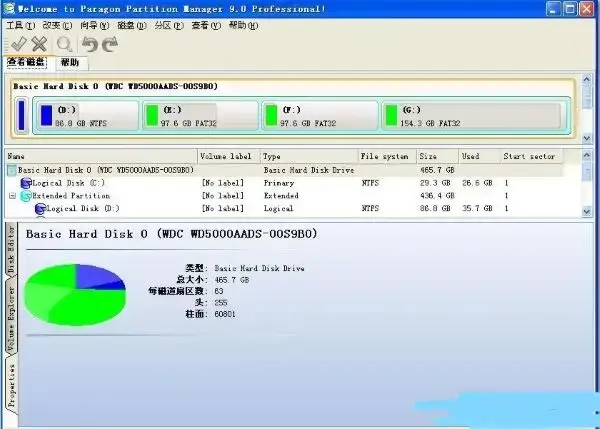Click the Apply checkmark toolbar icon
Viewport: 600px width, 429px height.
pyautogui.click(x=18, y=44)
